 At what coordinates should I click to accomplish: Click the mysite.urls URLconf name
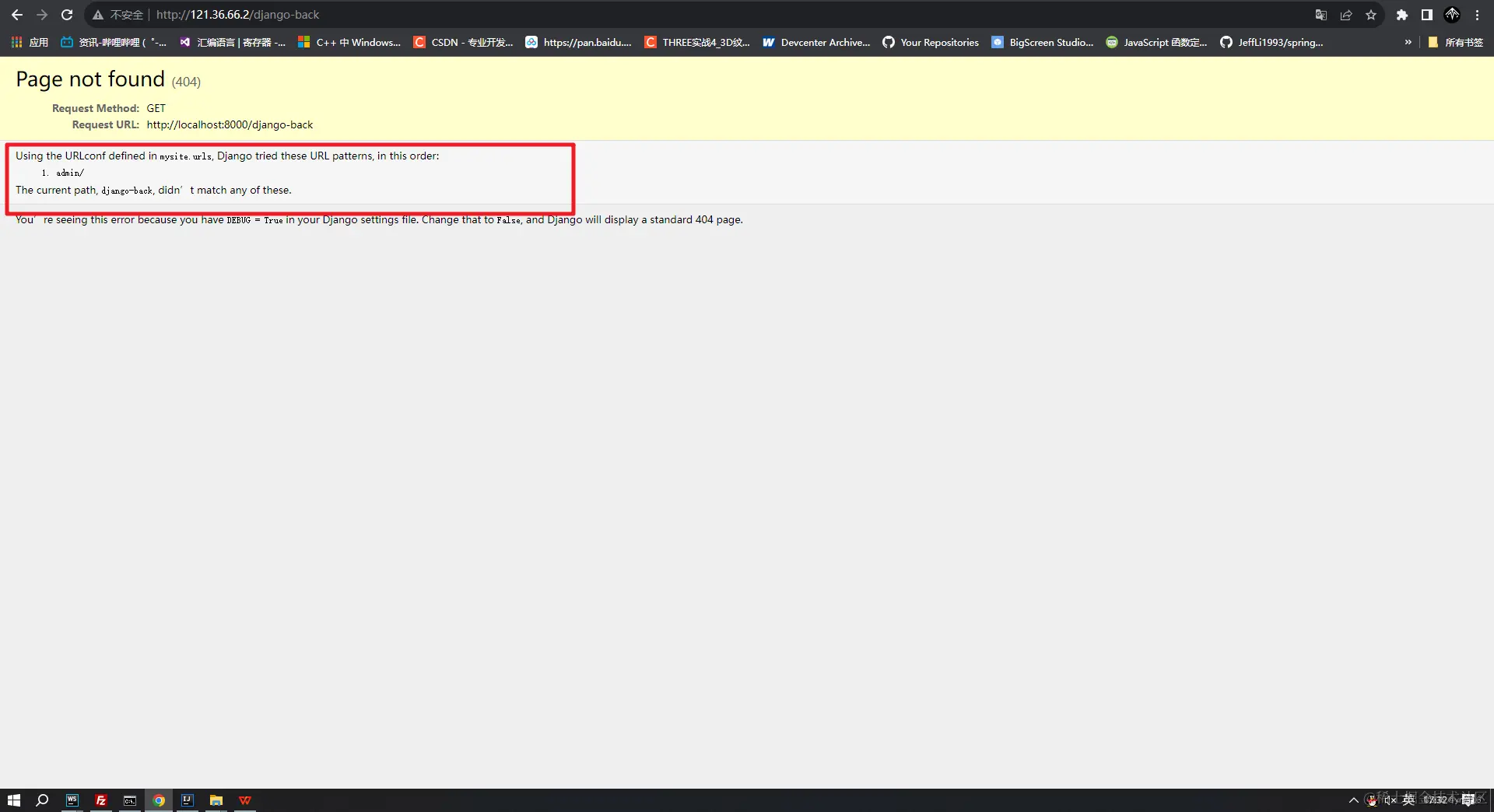(185, 156)
